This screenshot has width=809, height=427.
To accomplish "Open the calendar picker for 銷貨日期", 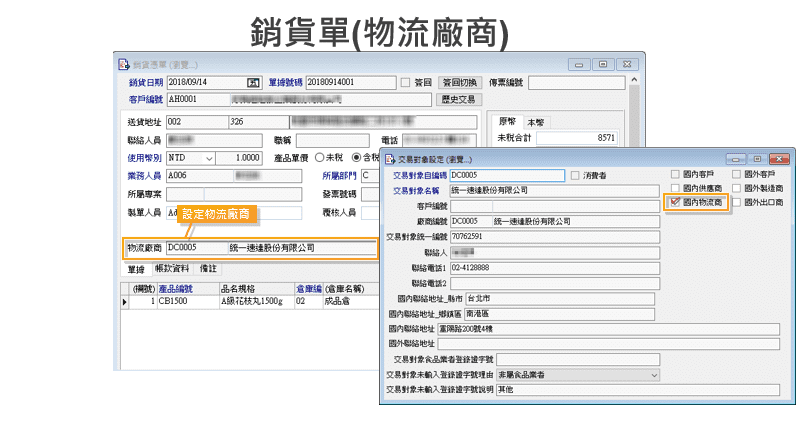I will pos(253,83).
